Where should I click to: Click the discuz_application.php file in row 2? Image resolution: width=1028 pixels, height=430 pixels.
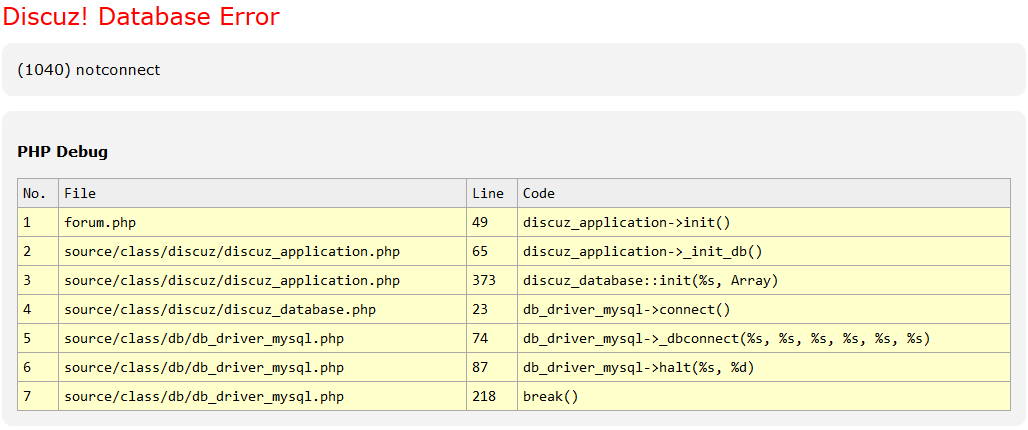262,251
